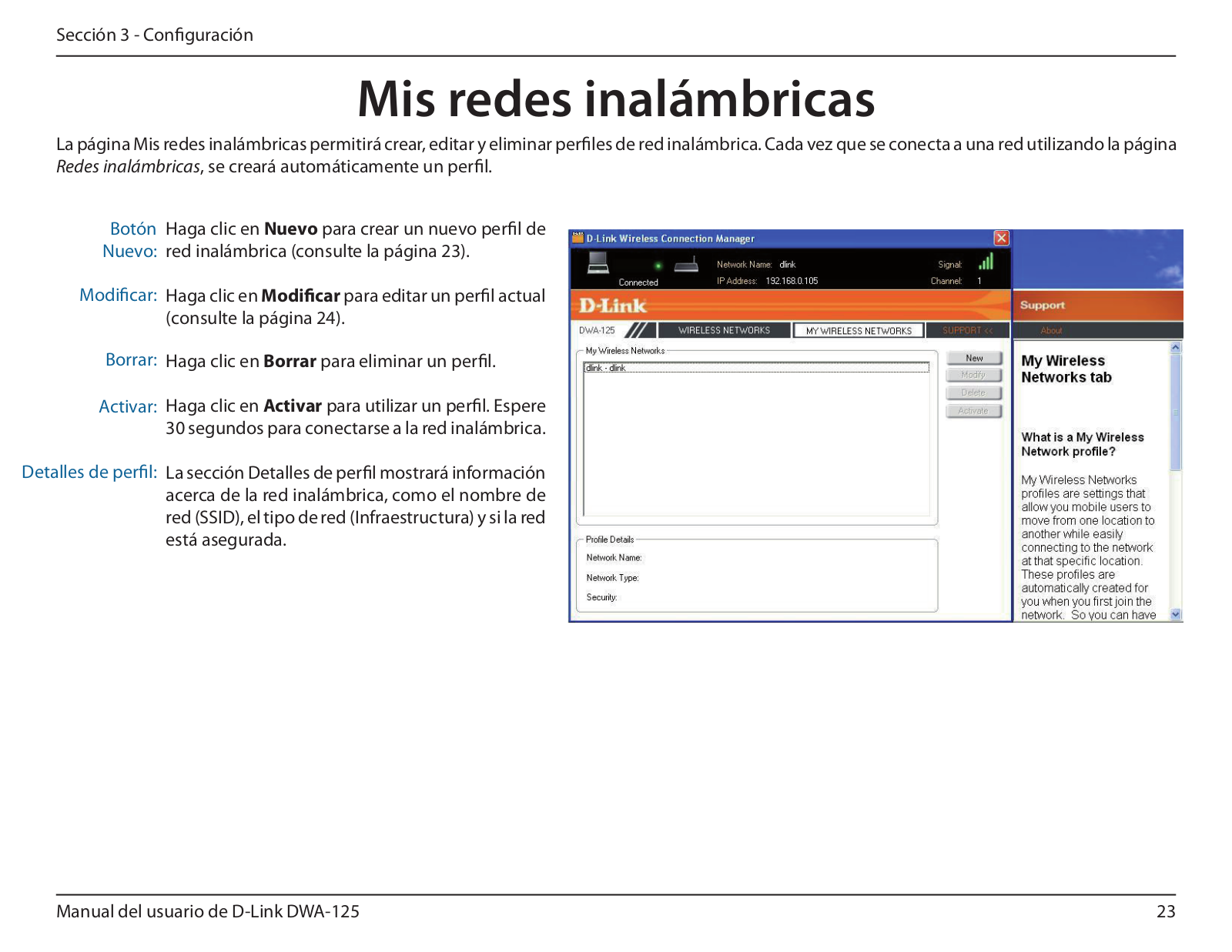Screen dimensions: 1232x952
Task: Open the About link in Support panel
Action: tap(1051, 330)
